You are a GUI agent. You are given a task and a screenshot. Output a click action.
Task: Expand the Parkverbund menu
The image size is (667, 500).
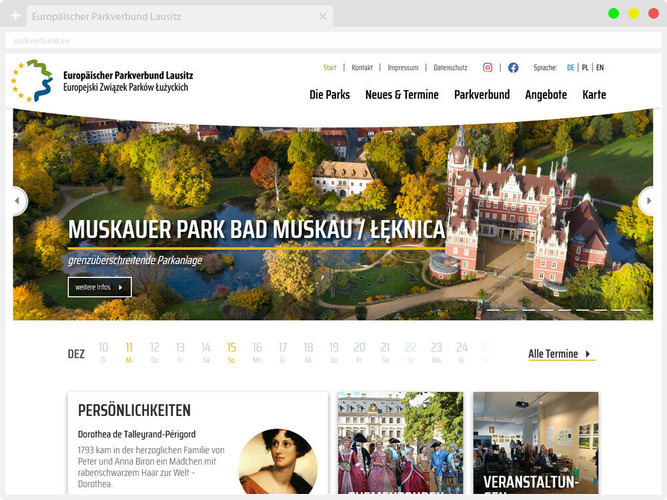482,95
